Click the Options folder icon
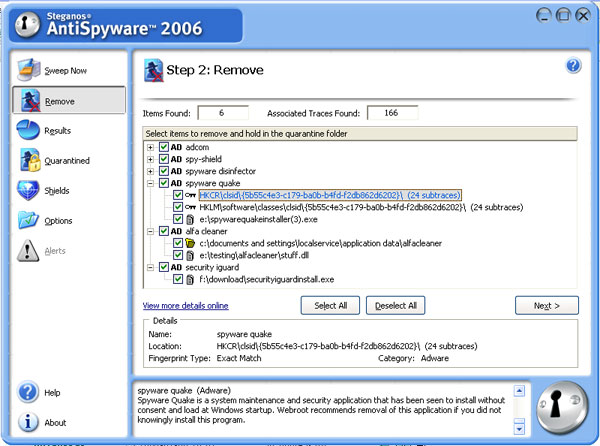The width and height of the screenshot is (600, 446). click(28, 220)
